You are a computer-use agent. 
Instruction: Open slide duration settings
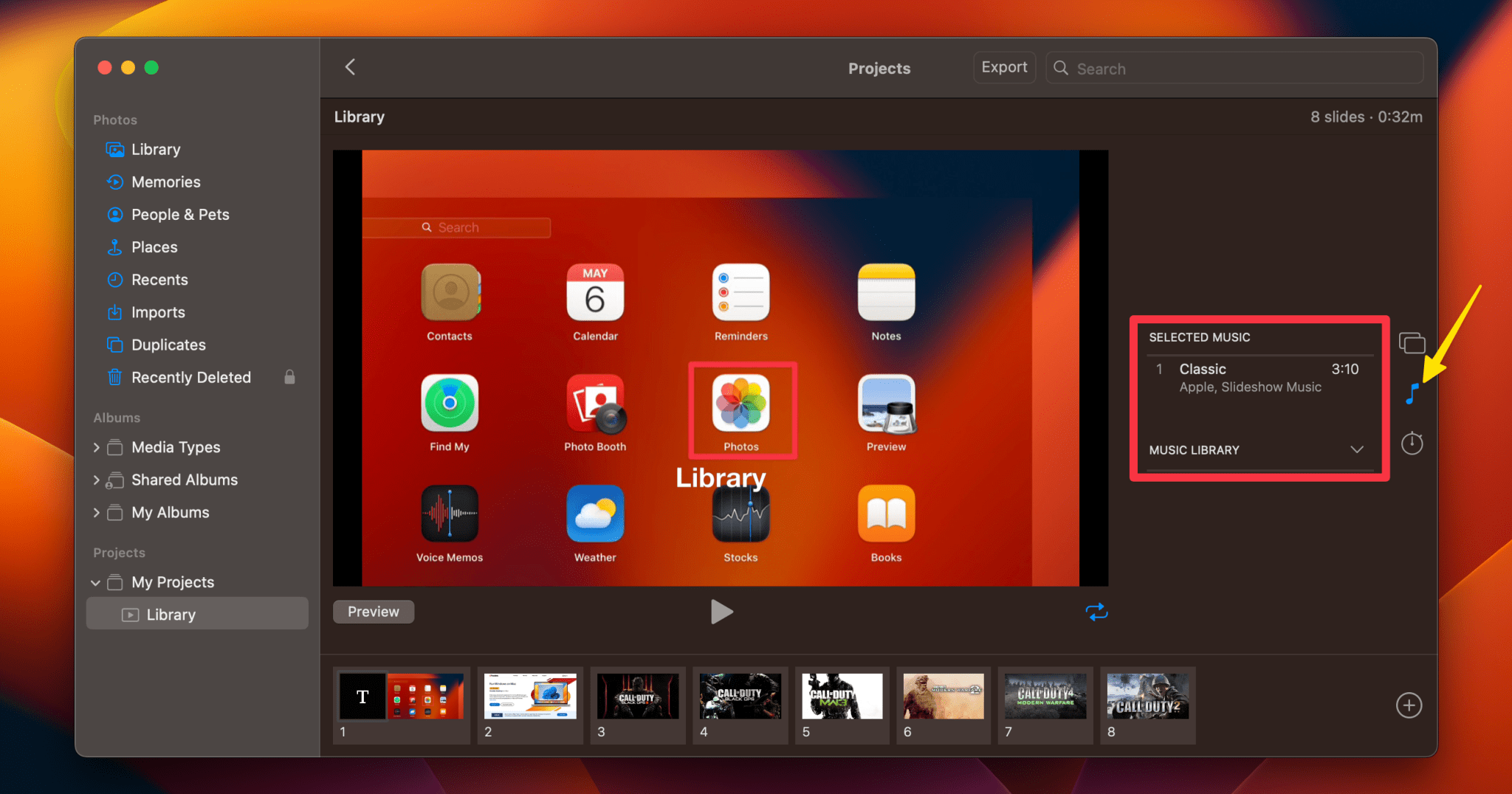pos(1411,443)
